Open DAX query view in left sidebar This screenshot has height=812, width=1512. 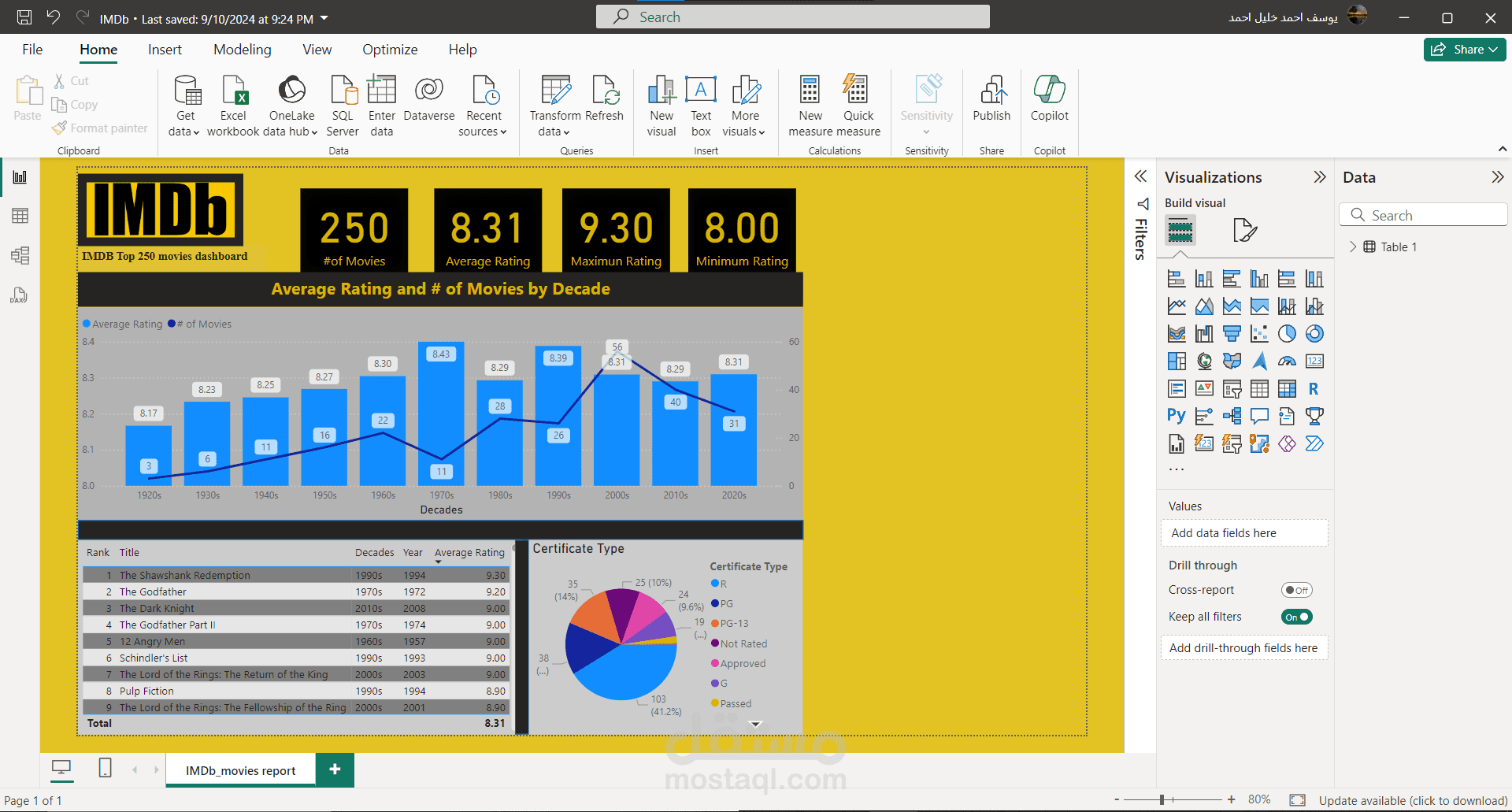point(19,295)
